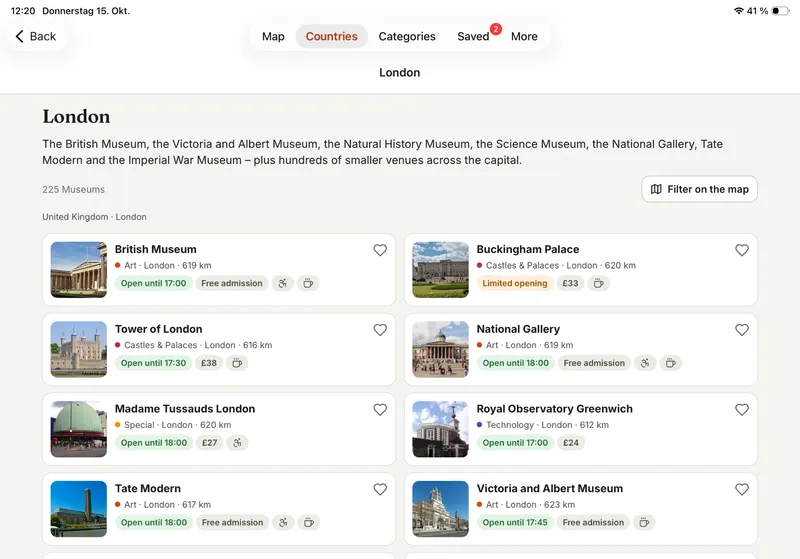
Task: Tap the battery indicator in status bar
Action: coord(780,11)
